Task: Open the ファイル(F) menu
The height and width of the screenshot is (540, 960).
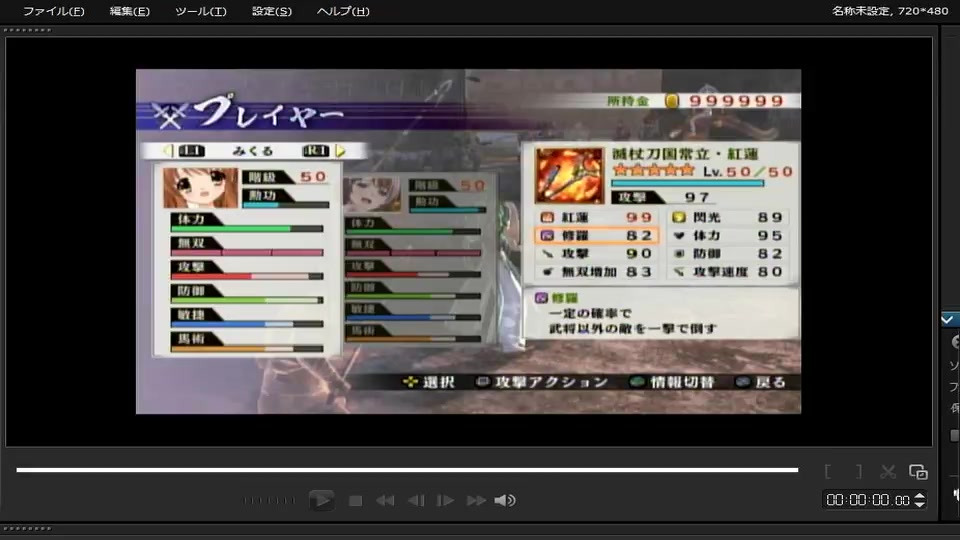Action: [53, 11]
